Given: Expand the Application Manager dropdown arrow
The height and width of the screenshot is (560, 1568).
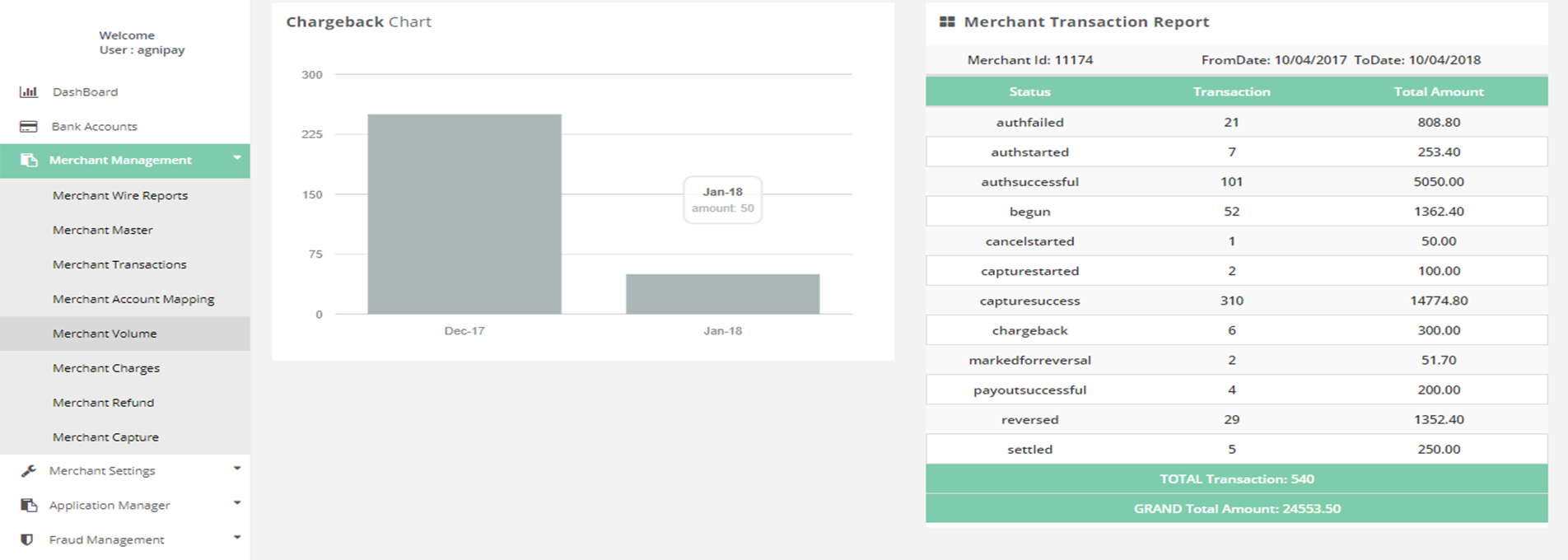Looking at the screenshot, I should pyautogui.click(x=237, y=503).
